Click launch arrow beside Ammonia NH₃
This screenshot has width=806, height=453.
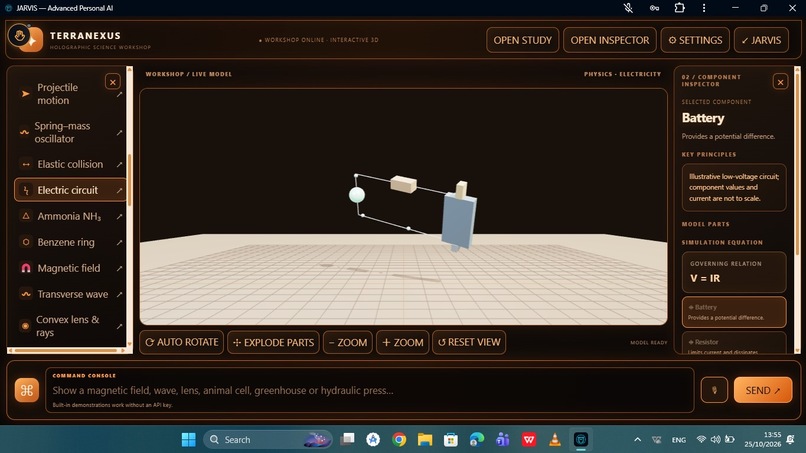tap(119, 216)
